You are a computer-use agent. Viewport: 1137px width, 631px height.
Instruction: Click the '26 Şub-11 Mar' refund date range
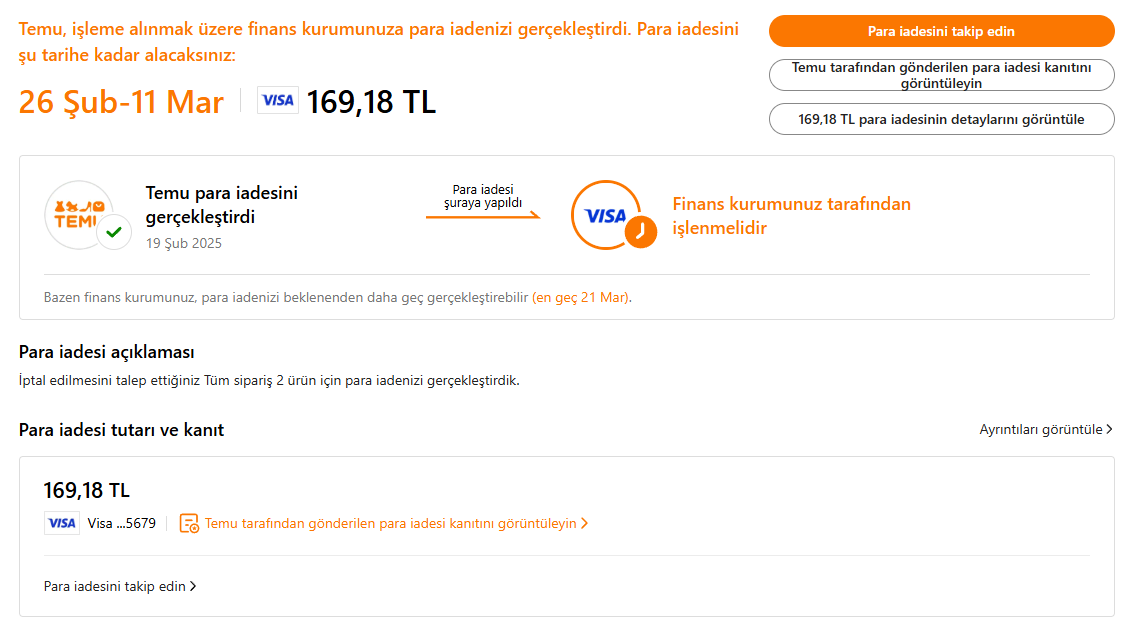coord(121,102)
